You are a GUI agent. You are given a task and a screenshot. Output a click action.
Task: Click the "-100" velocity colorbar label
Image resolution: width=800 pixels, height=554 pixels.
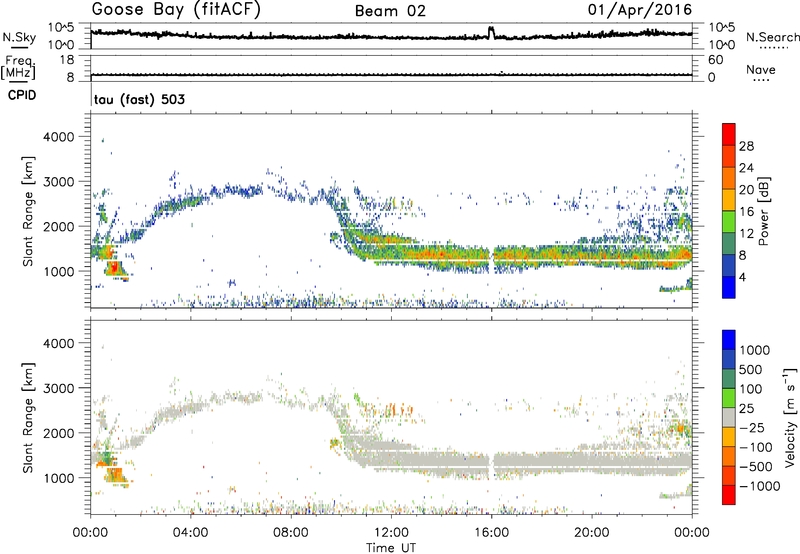(x=756, y=447)
